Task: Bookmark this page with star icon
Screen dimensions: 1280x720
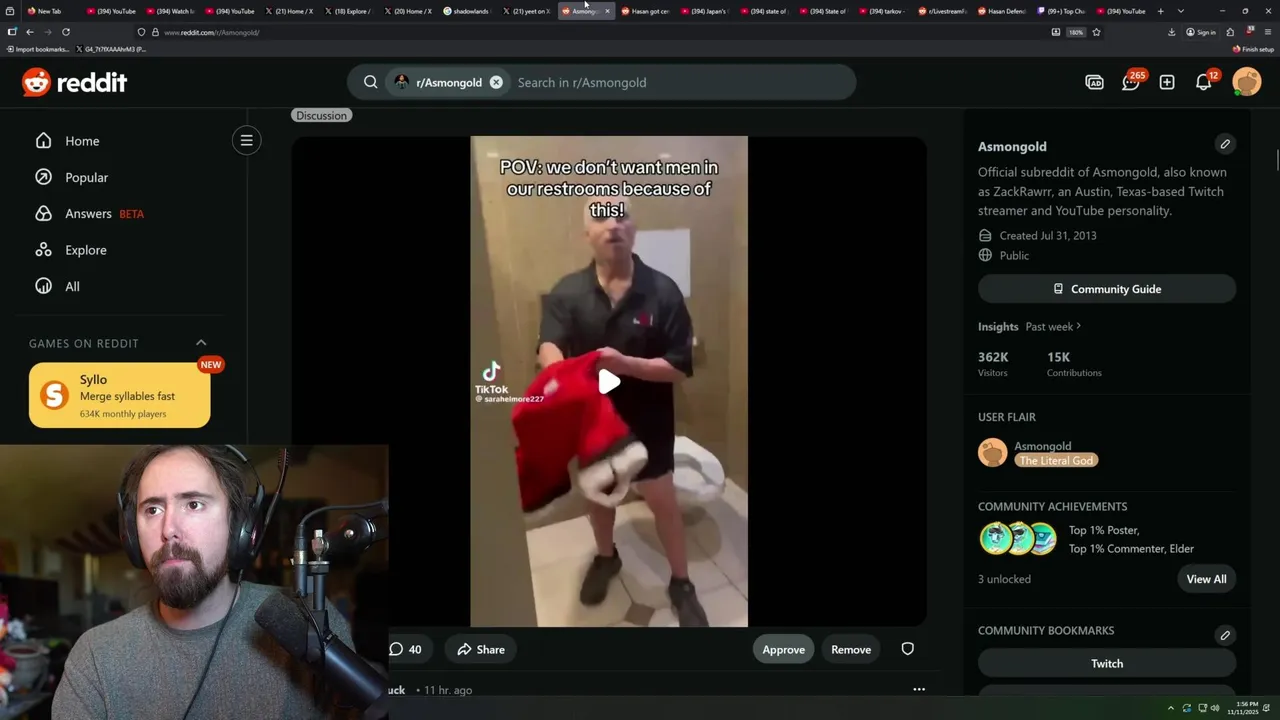Action: 1096,32
